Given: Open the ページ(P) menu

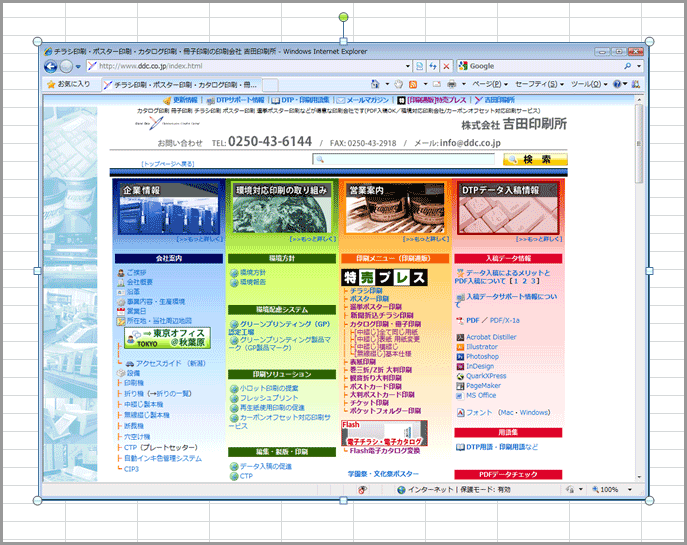Looking at the screenshot, I should 490,84.
